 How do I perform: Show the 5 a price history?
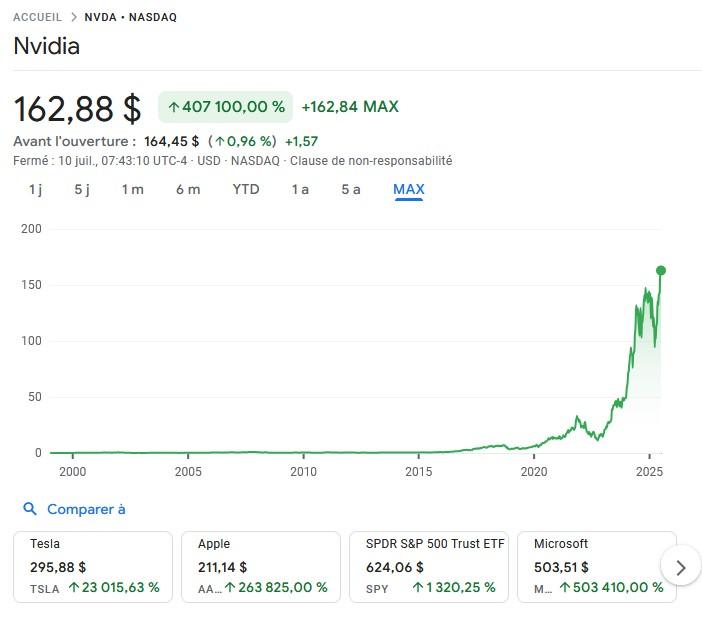351,189
